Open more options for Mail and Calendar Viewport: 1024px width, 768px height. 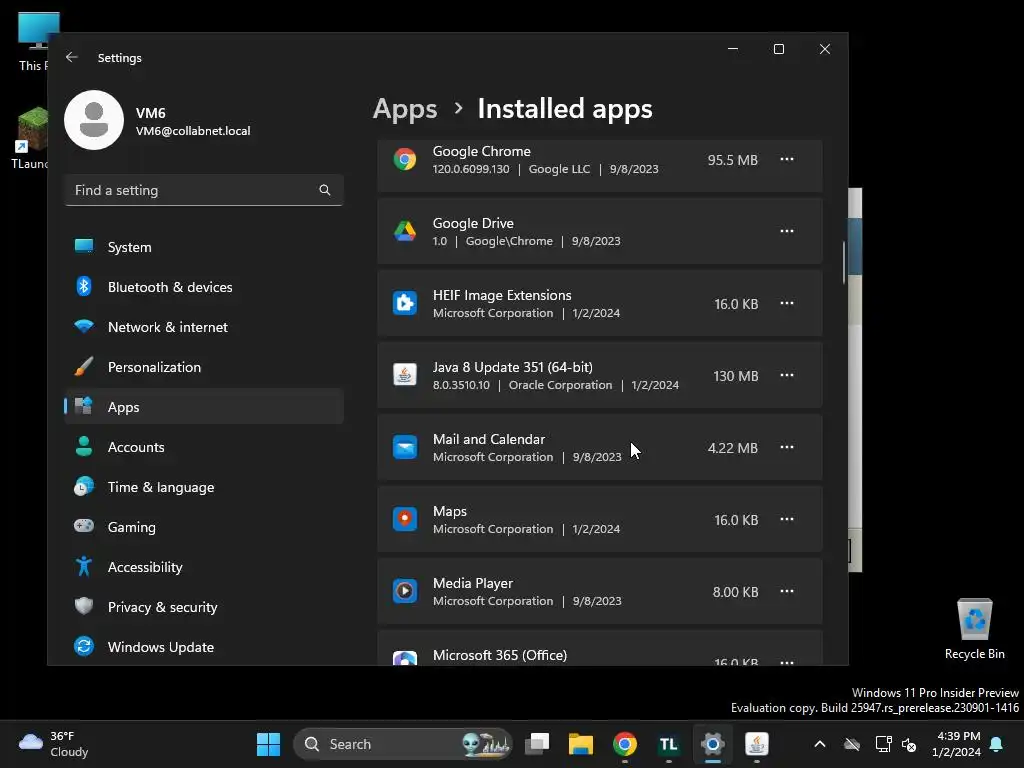(787, 447)
